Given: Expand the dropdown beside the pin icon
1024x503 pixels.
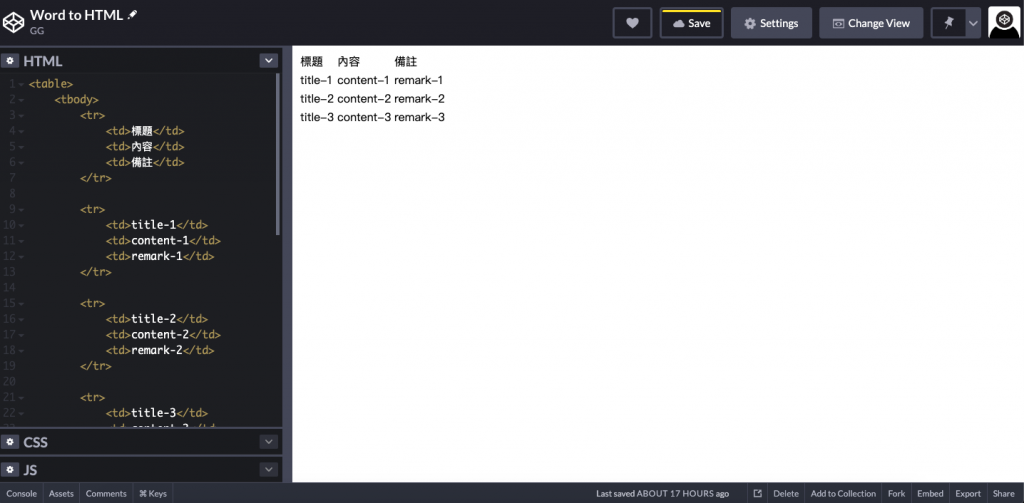Looking at the screenshot, I should click(974, 23).
